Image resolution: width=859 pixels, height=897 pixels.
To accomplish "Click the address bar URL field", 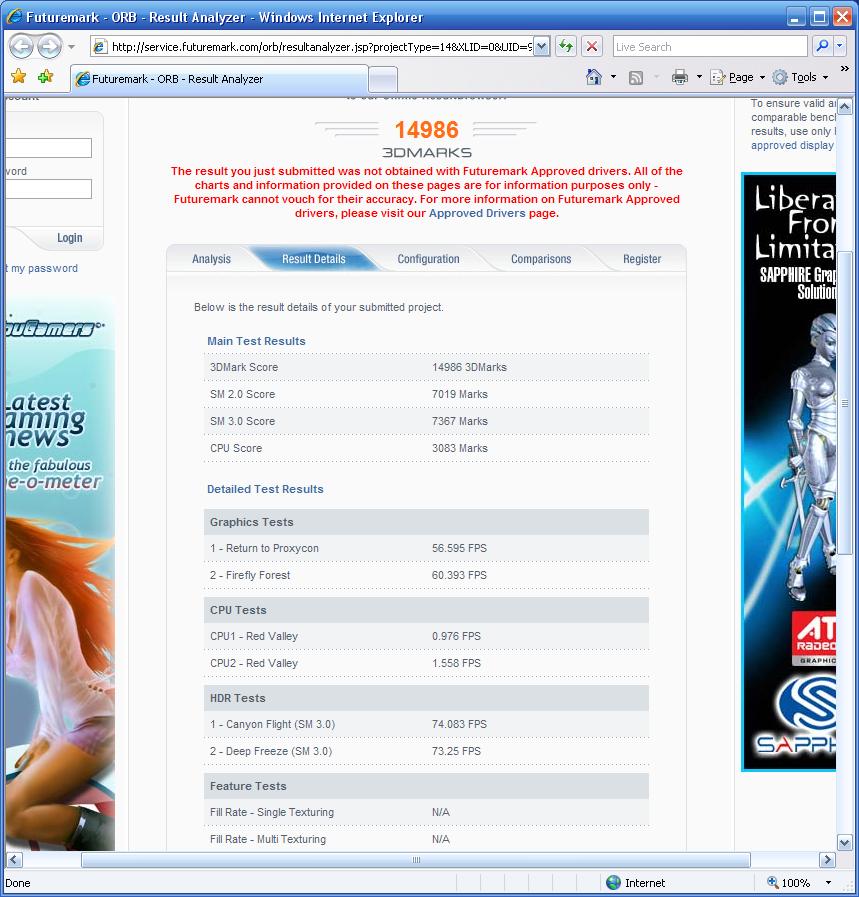I will point(312,47).
